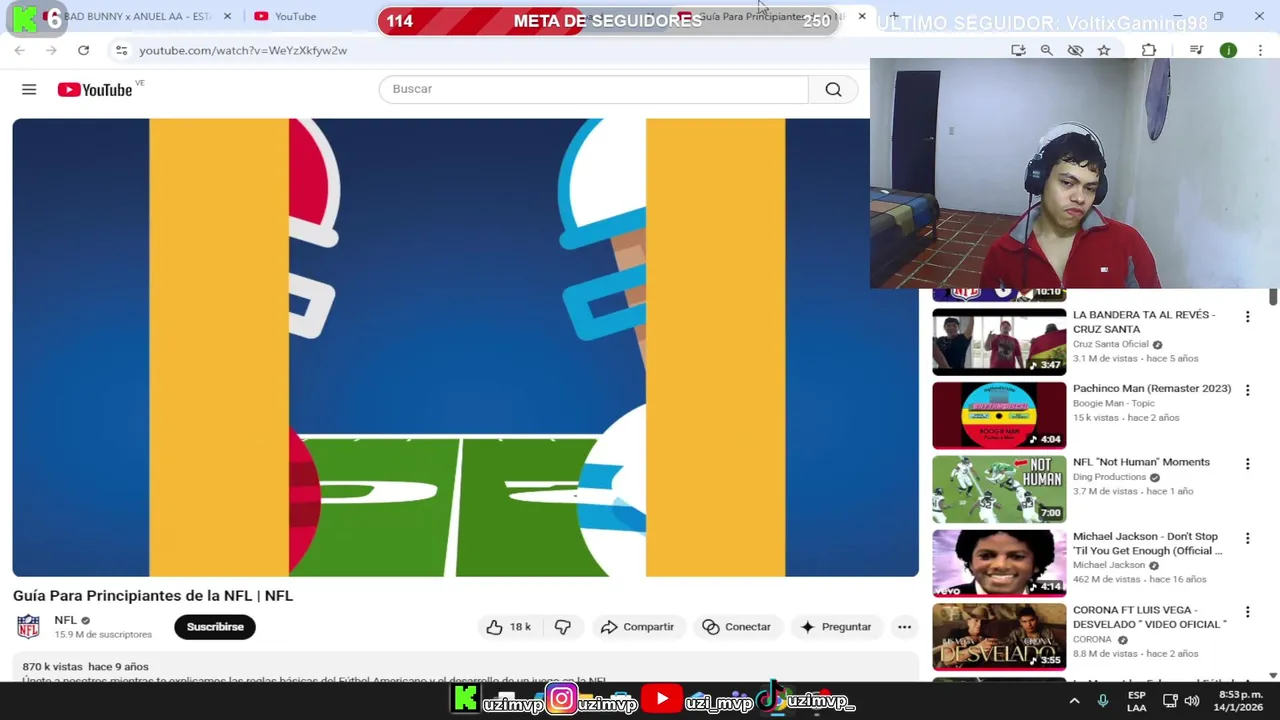Open NFL "Not Human" Moments thumbnail
Image resolution: width=1280 pixels, height=720 pixels.
pos(999,490)
